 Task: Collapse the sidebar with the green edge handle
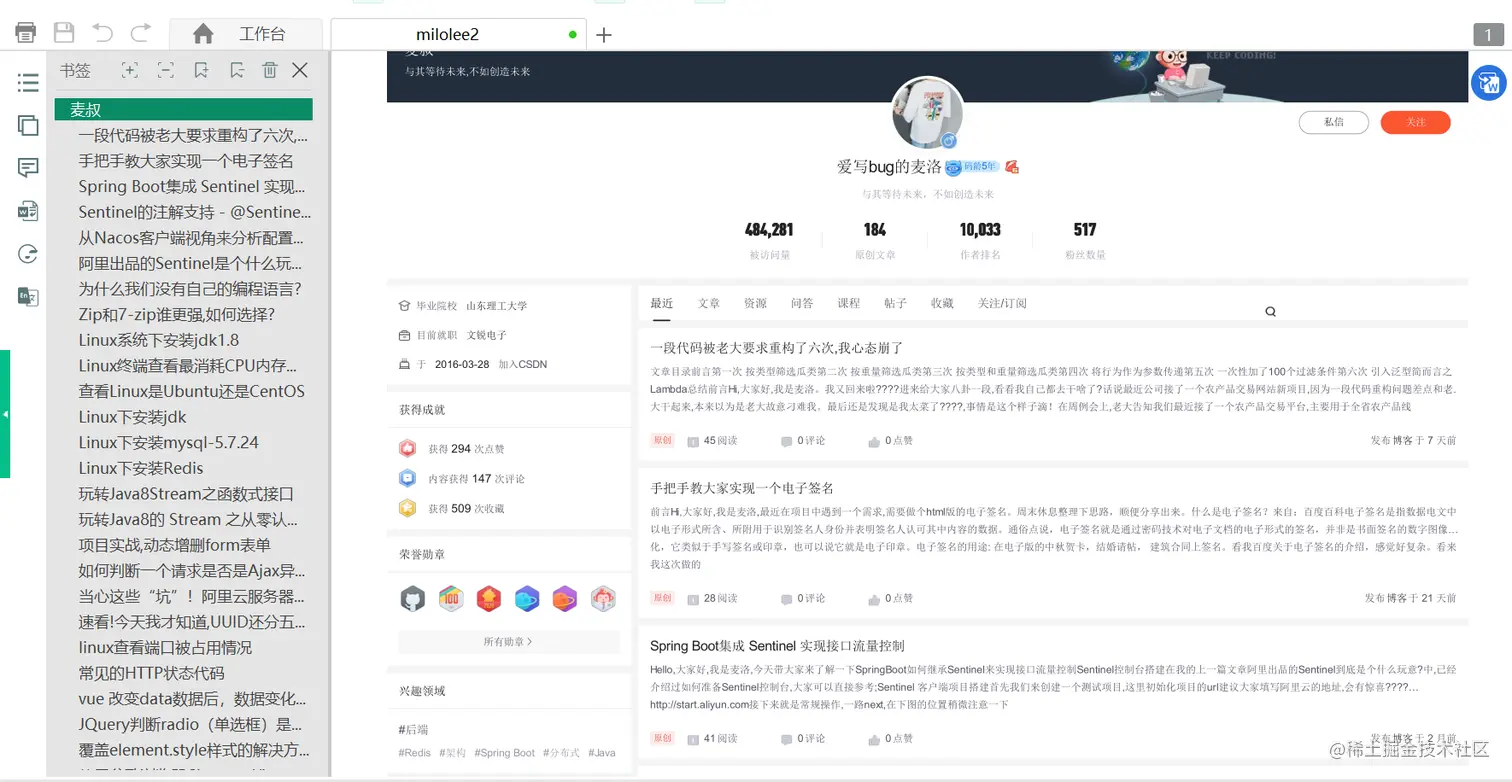coord(5,414)
